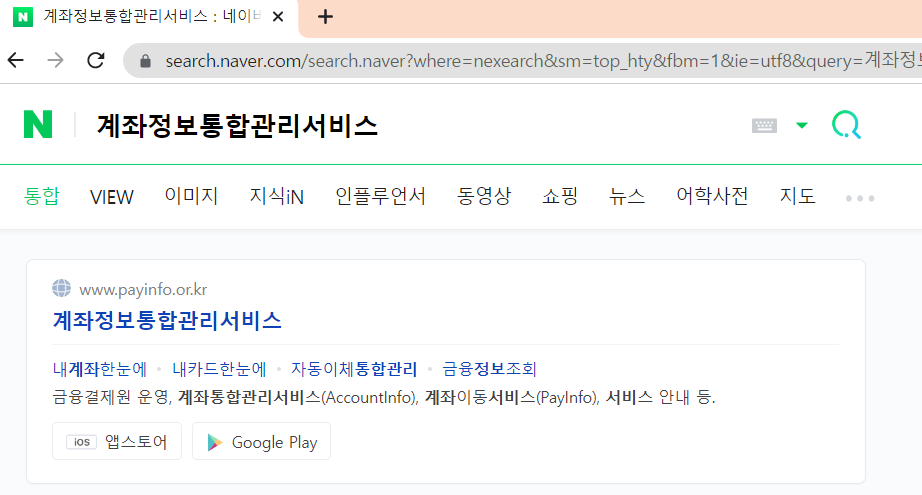This screenshot has width=922, height=495.
Task: Open the 자동이체통합관리 sublink
Action: 354,369
